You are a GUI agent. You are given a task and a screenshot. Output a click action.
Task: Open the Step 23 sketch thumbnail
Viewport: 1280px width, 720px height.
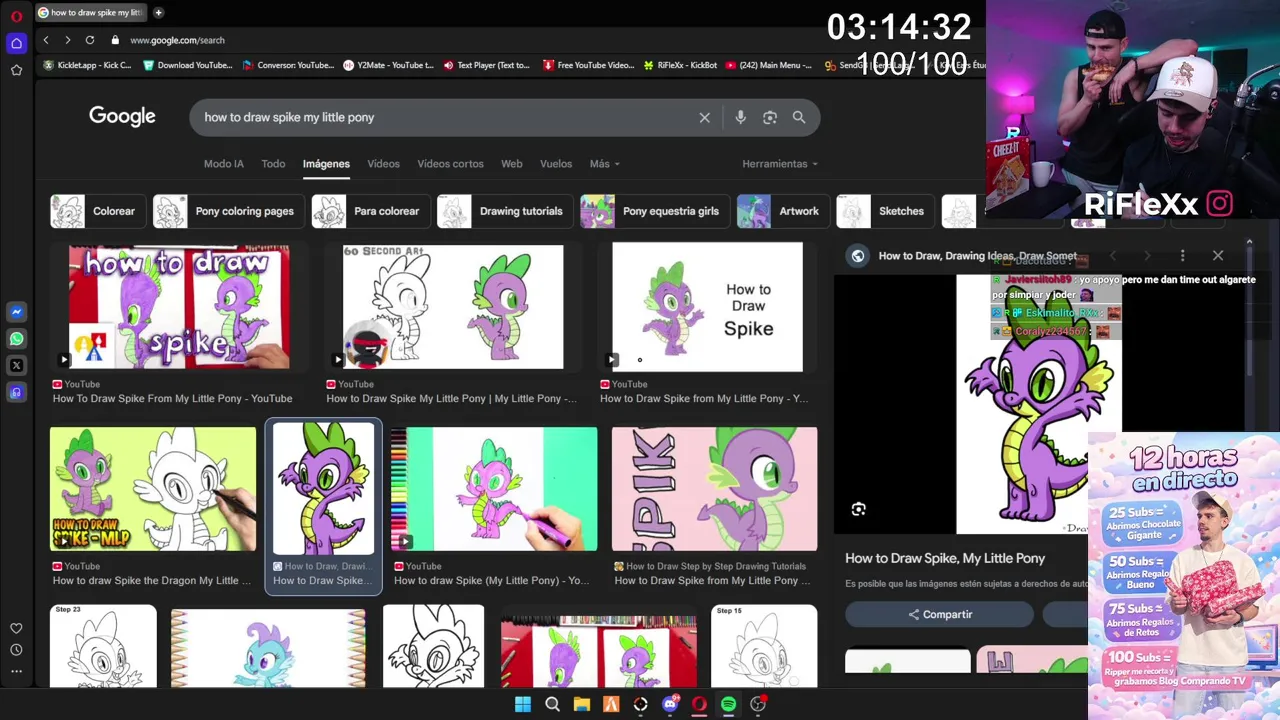tap(103, 646)
